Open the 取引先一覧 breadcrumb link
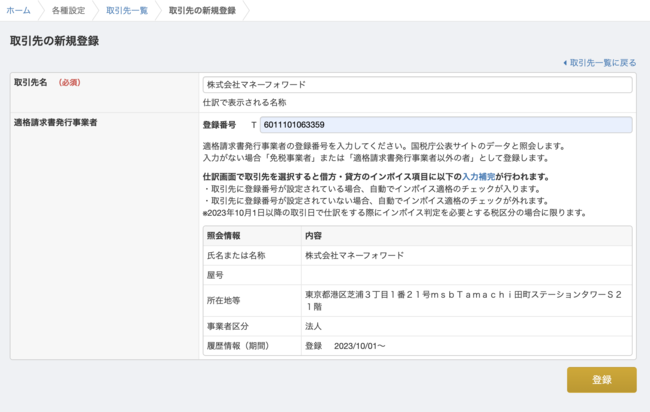Viewport: 650px width, 412px height. [x=127, y=10]
